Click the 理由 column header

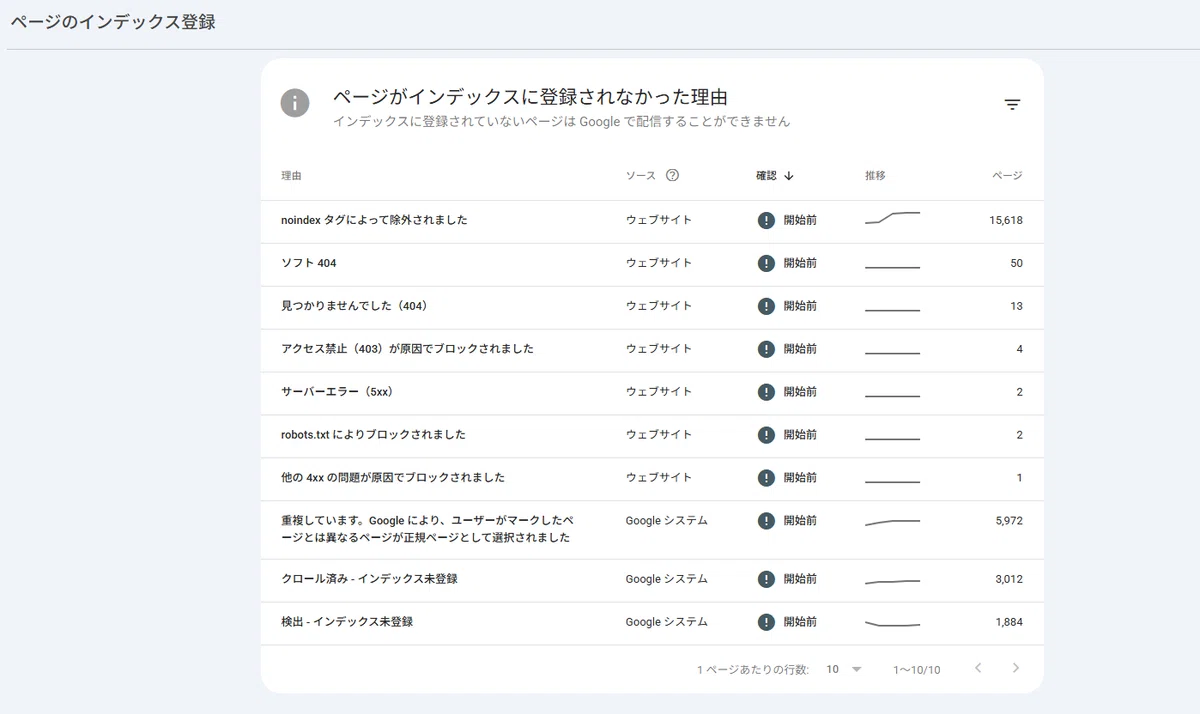[x=291, y=176]
